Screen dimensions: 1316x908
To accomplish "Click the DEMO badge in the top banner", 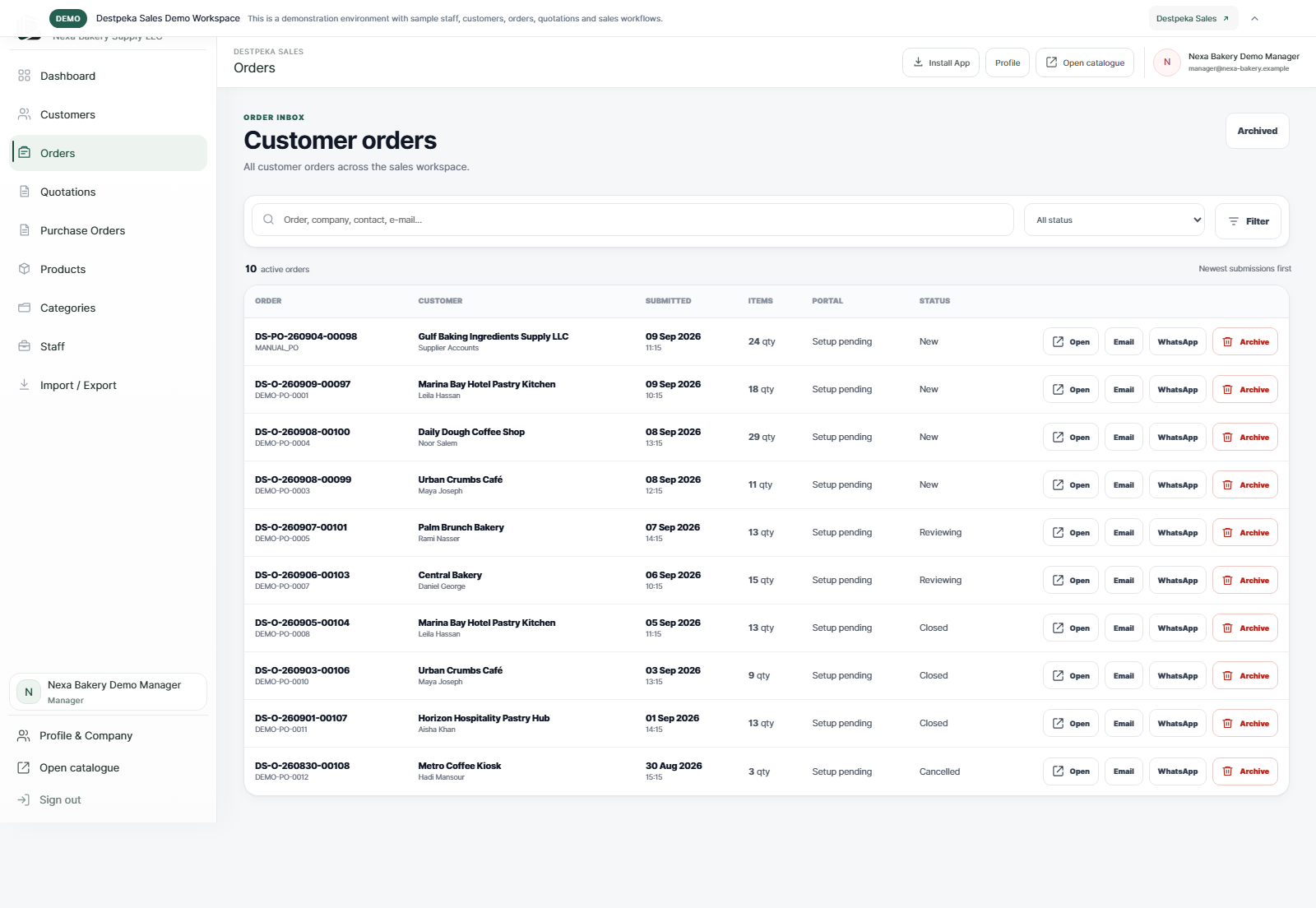I will tap(68, 18).
